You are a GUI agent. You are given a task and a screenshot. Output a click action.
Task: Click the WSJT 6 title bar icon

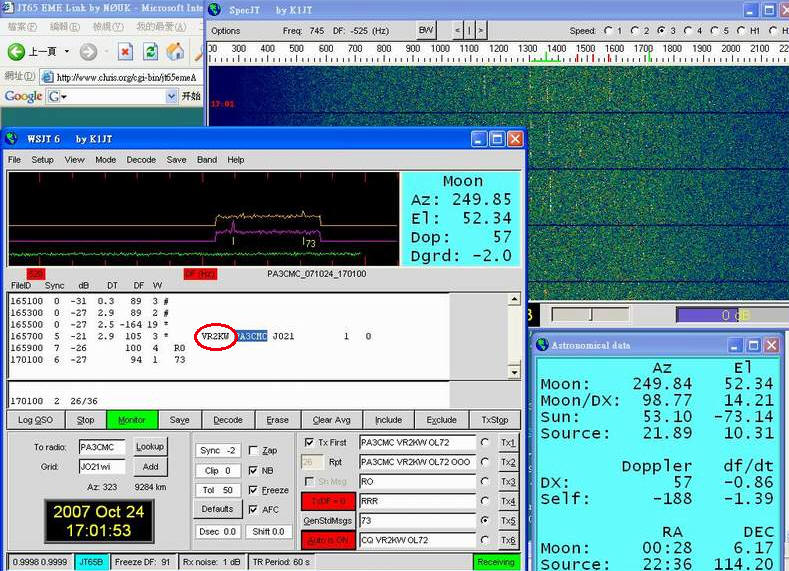12,139
